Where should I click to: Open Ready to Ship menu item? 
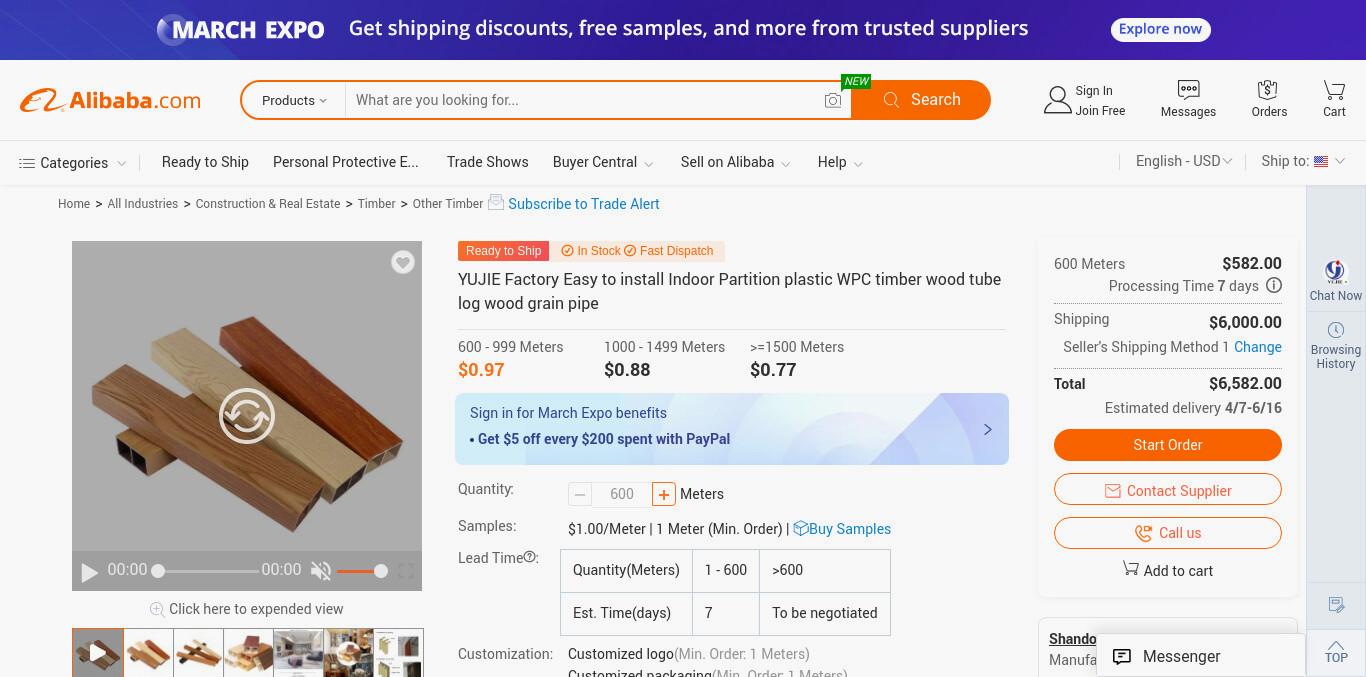pyautogui.click(x=205, y=162)
